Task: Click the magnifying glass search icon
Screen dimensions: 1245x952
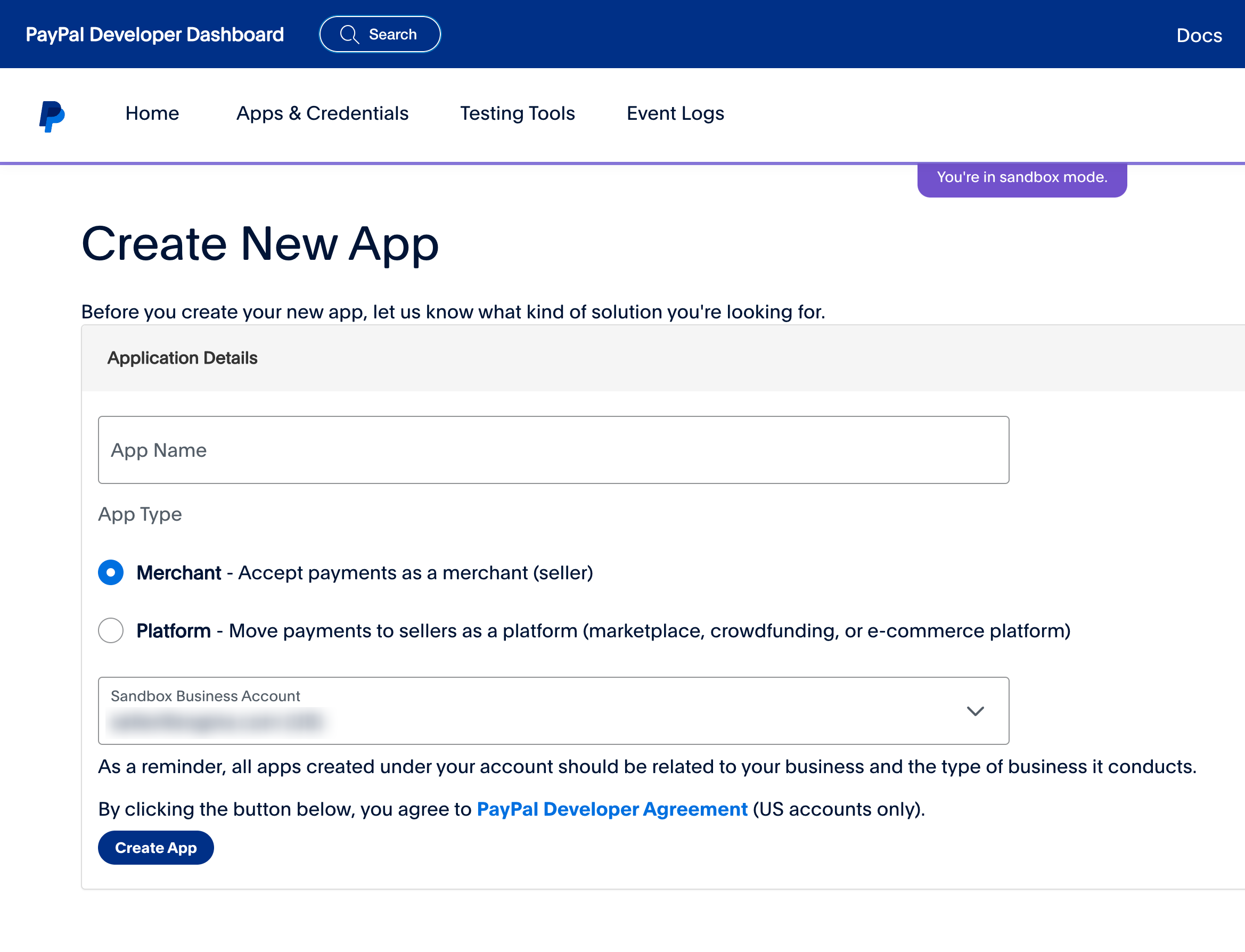Action: pyautogui.click(x=349, y=35)
